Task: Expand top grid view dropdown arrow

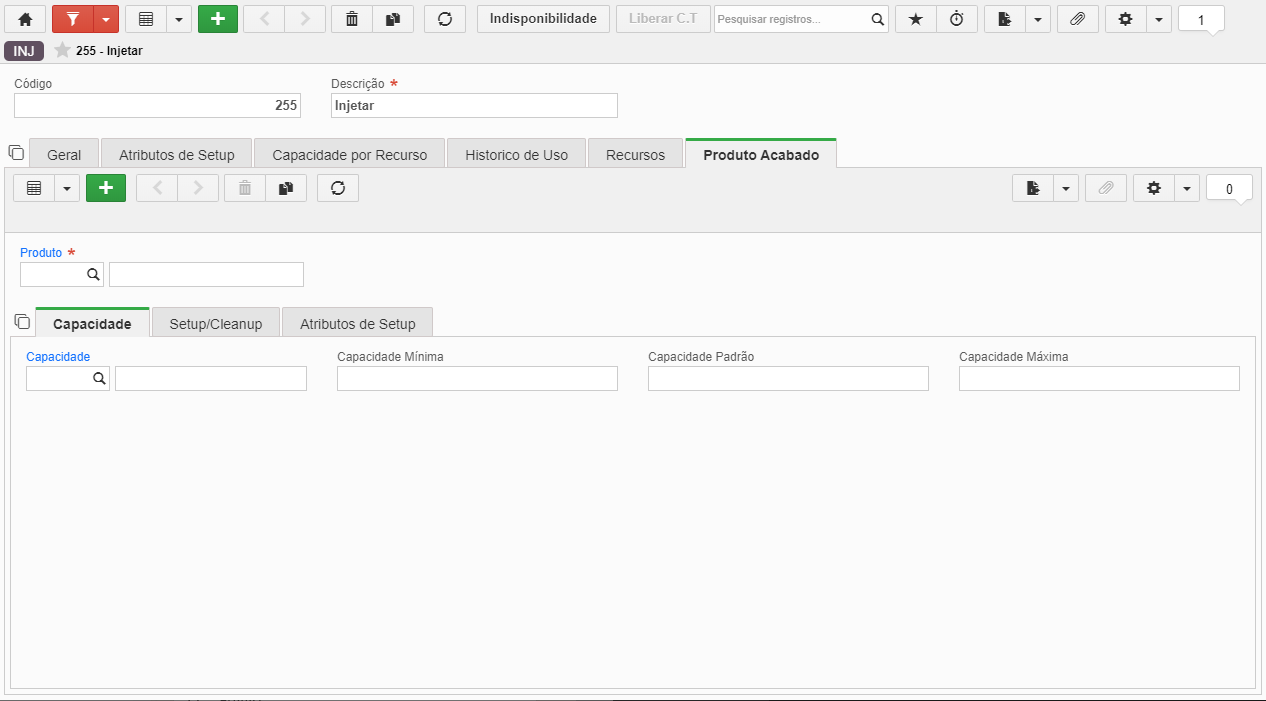Action: (179, 19)
